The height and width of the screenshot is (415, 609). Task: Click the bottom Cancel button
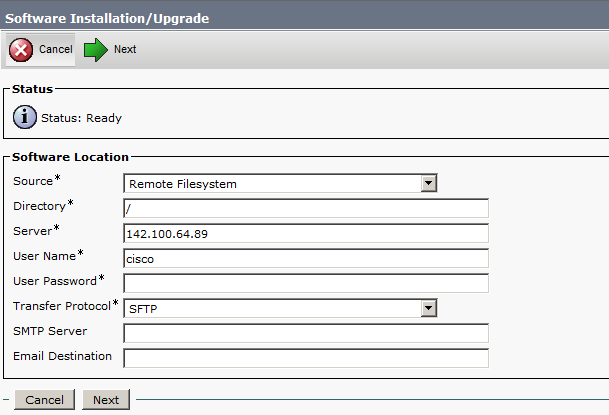pos(45,399)
